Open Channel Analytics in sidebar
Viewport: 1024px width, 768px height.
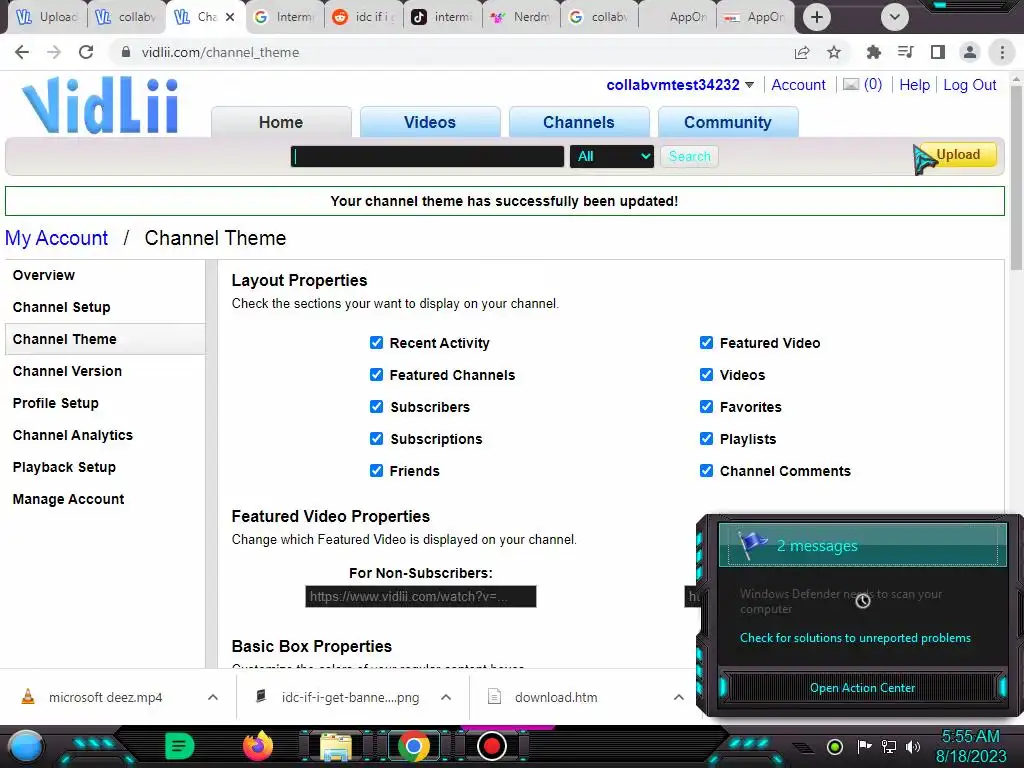pyautogui.click(x=72, y=435)
